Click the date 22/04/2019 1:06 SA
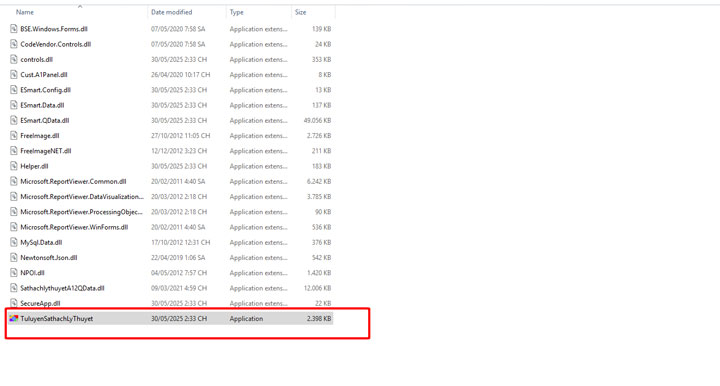 [x=178, y=257]
